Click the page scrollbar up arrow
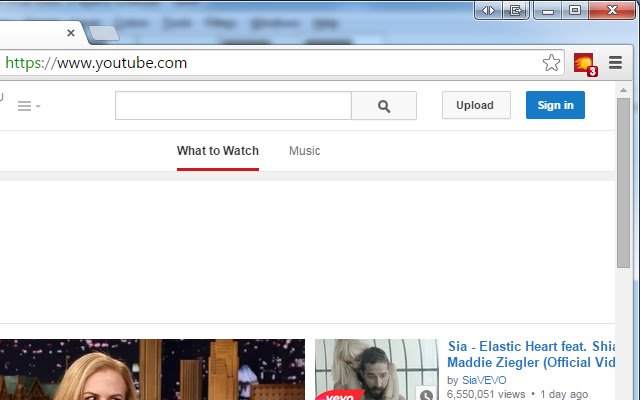Screen dimensions: 640x400 click(623, 90)
